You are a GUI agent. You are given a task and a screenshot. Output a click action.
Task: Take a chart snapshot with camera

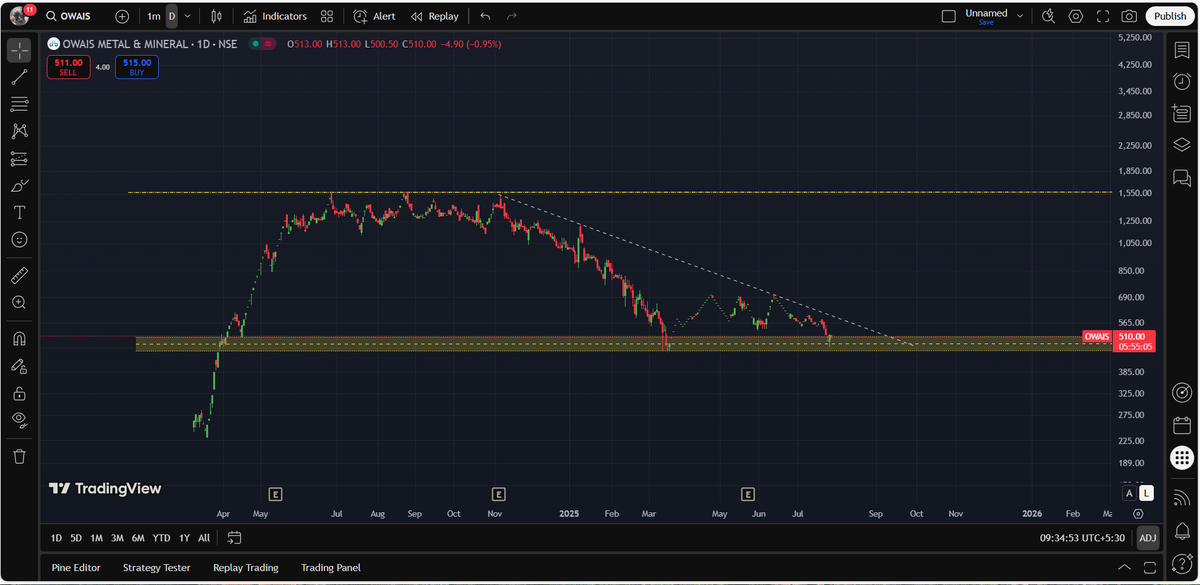tap(1129, 16)
